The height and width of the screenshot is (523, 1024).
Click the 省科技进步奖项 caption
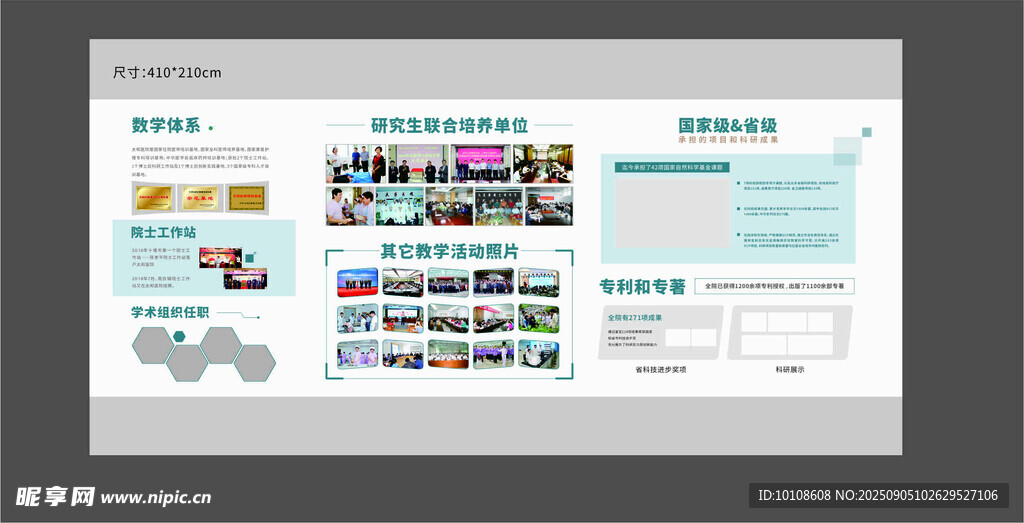tap(660, 369)
